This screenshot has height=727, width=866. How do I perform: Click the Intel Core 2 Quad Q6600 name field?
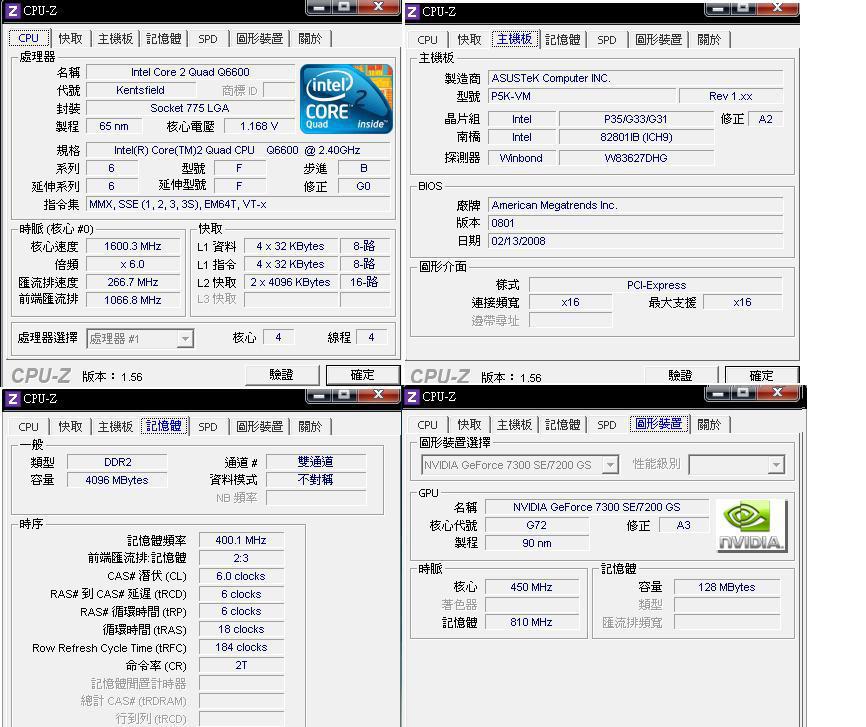pos(190,72)
